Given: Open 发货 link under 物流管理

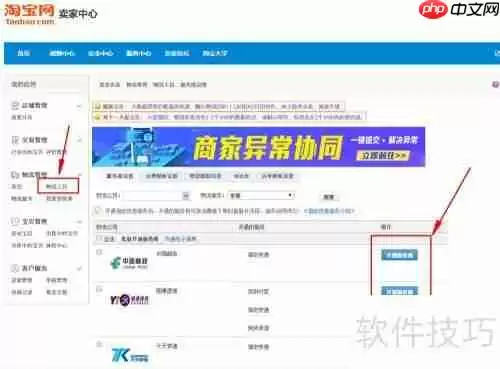Looking at the screenshot, I should pos(17,186).
